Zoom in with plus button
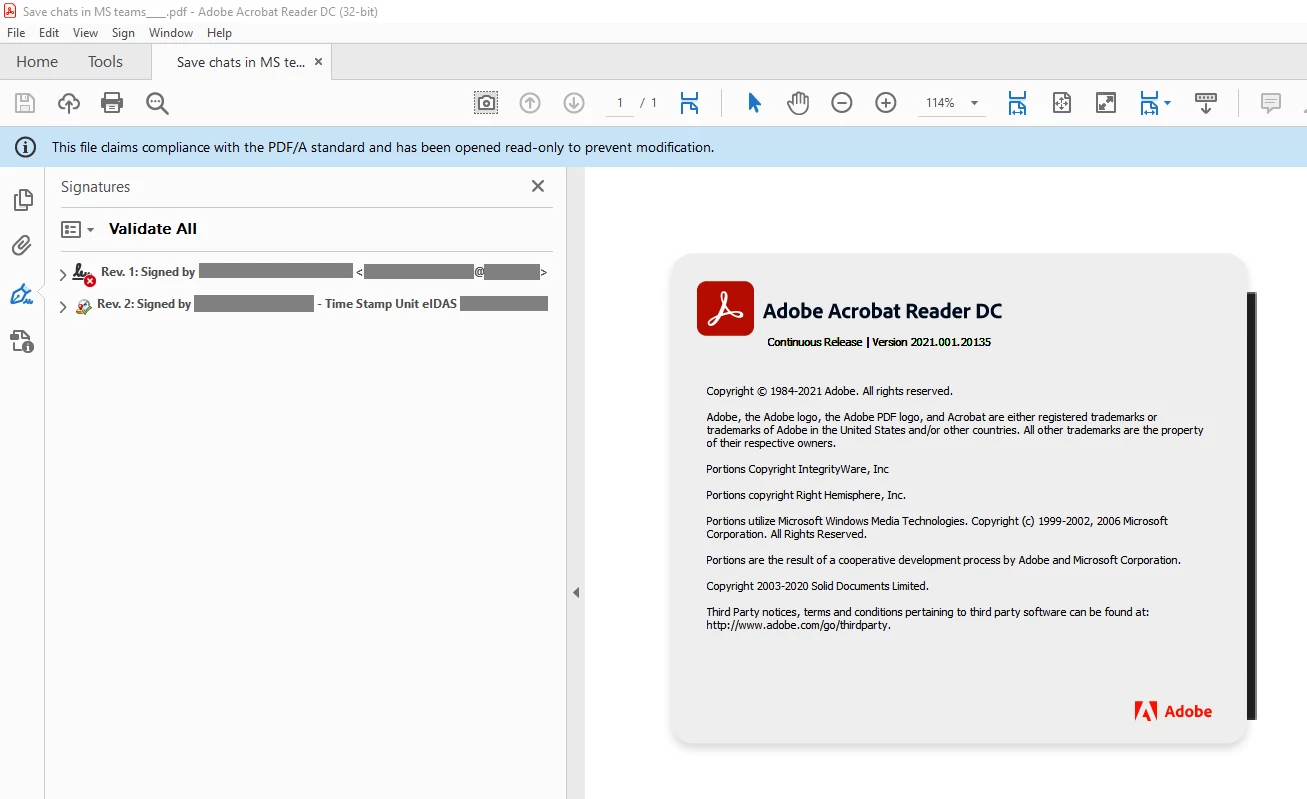1307x799 pixels. click(x=886, y=102)
